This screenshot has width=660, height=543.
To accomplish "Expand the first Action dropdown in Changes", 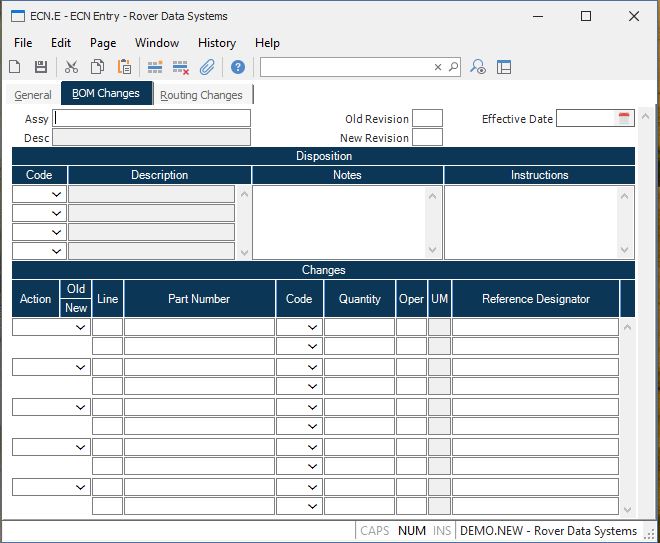I will [x=81, y=327].
